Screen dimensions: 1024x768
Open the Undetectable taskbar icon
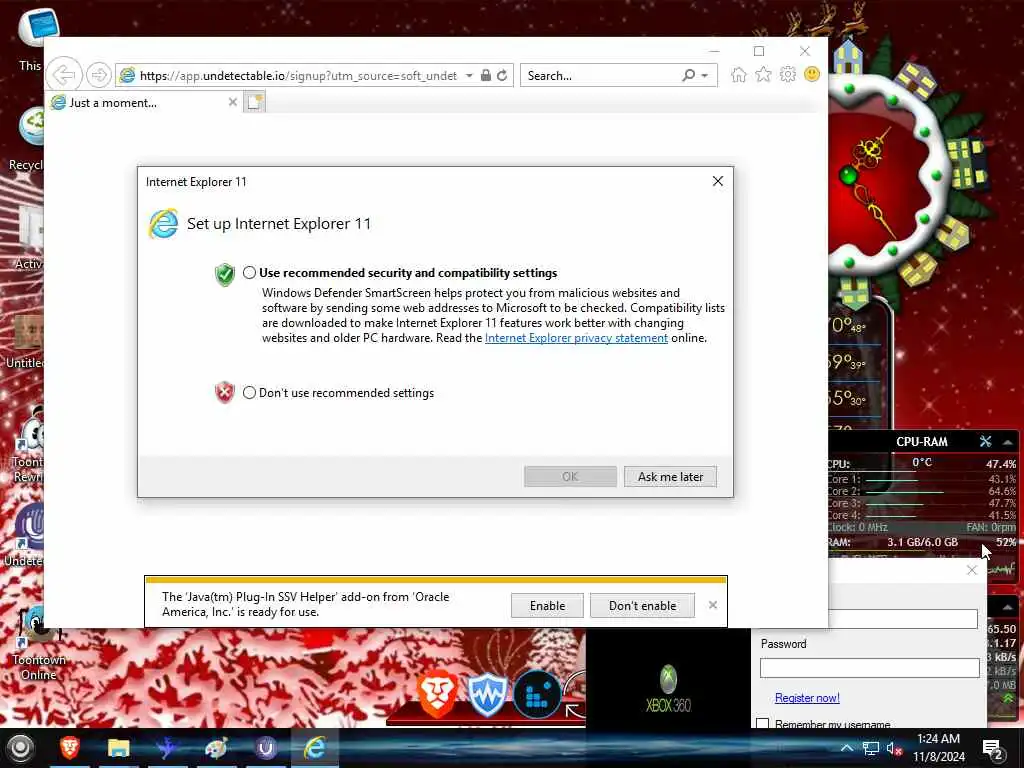click(266, 748)
